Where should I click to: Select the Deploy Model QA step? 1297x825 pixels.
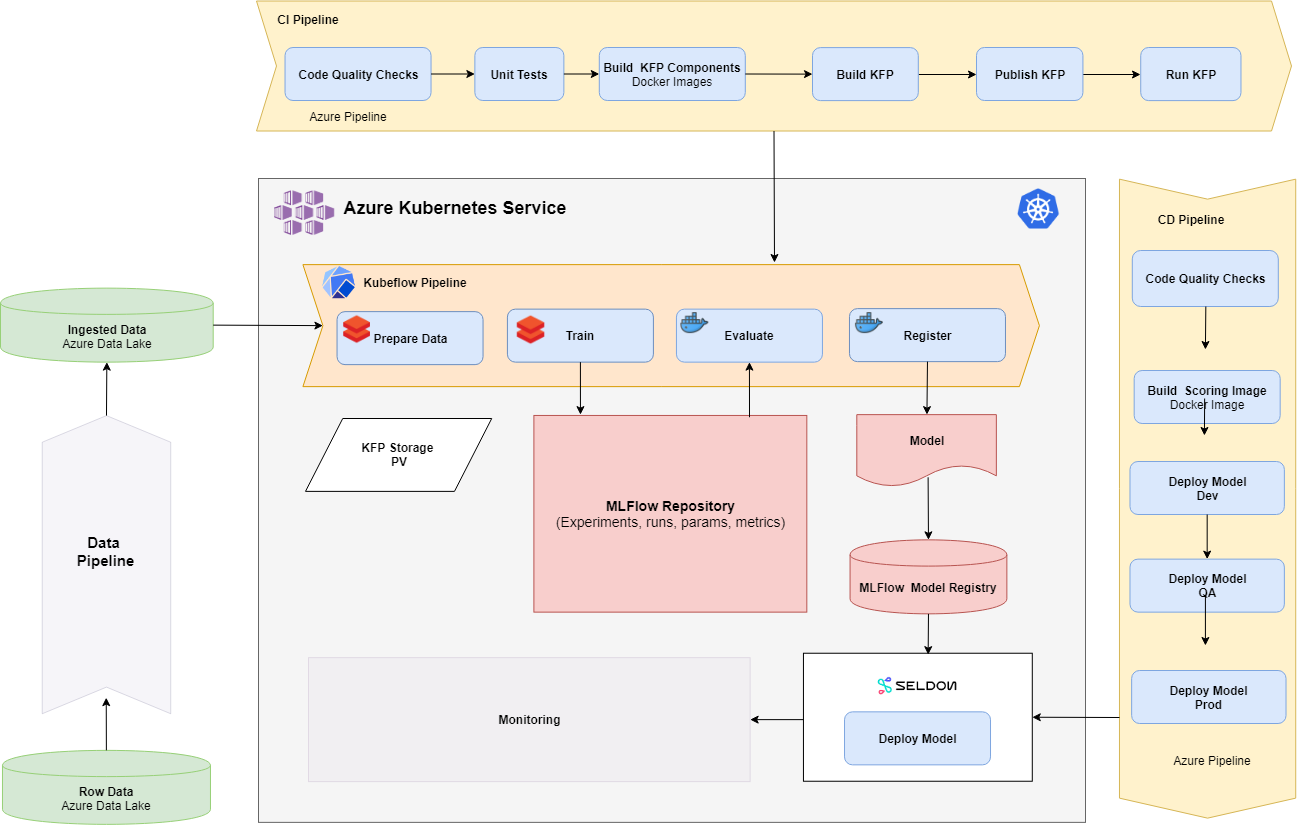pyautogui.click(x=1207, y=585)
